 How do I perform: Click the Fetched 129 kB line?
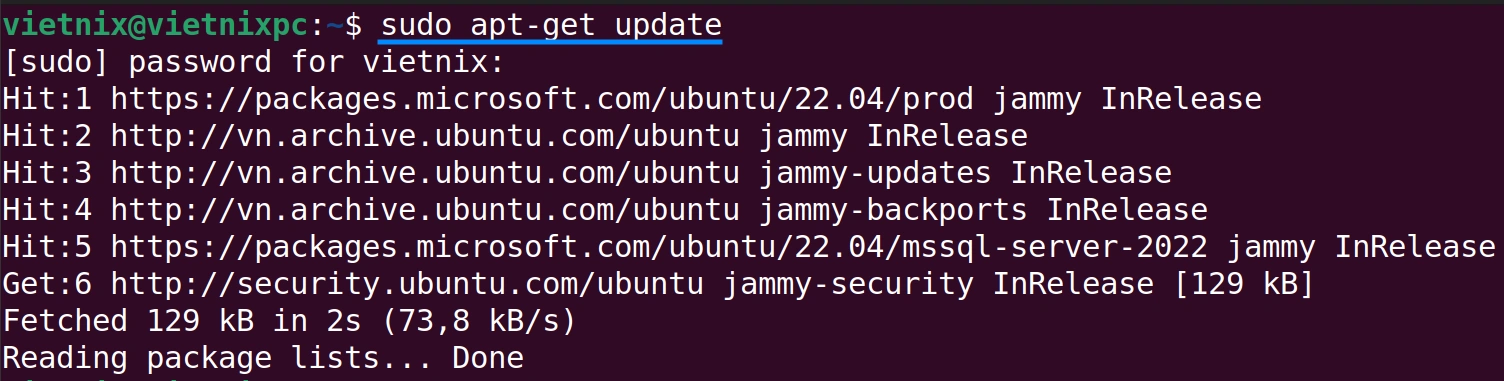tap(289, 321)
